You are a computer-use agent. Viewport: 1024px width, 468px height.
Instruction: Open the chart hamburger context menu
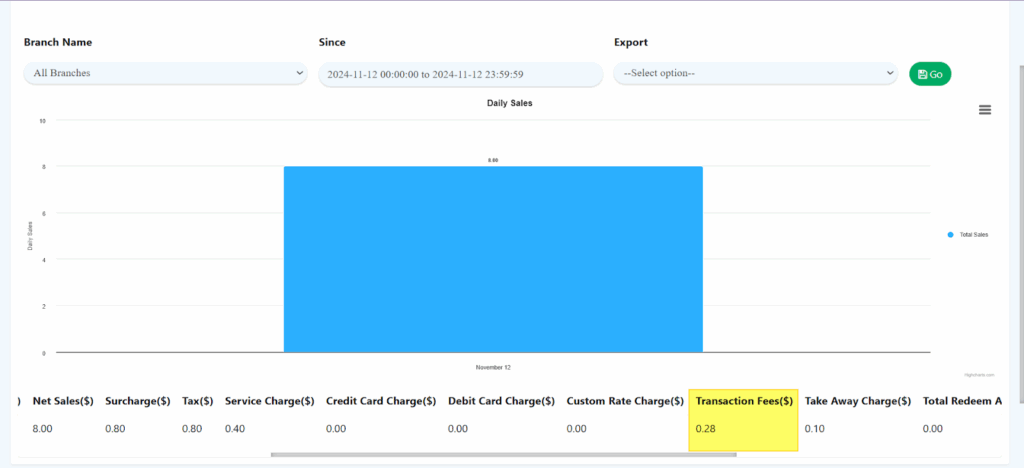tap(984, 110)
